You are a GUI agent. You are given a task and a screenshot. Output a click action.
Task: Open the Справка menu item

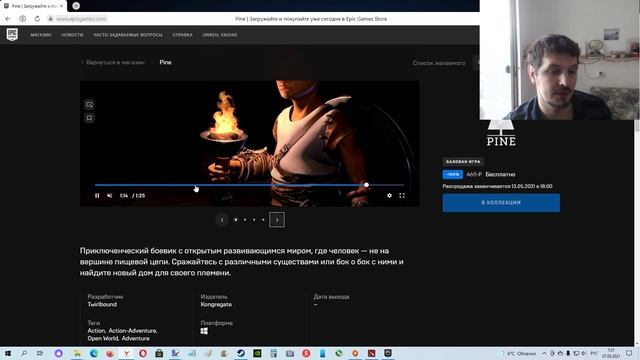pyautogui.click(x=182, y=35)
